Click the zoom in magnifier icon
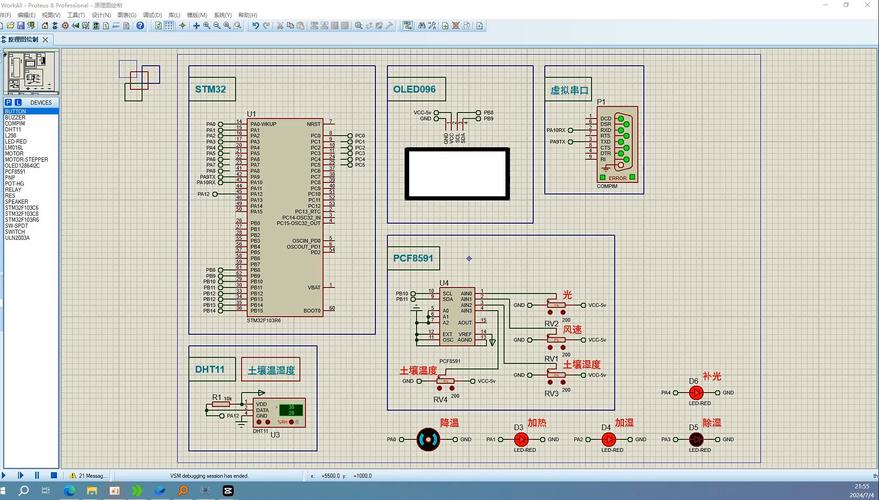Screen dimensions: 879x500 (x=206, y=25)
